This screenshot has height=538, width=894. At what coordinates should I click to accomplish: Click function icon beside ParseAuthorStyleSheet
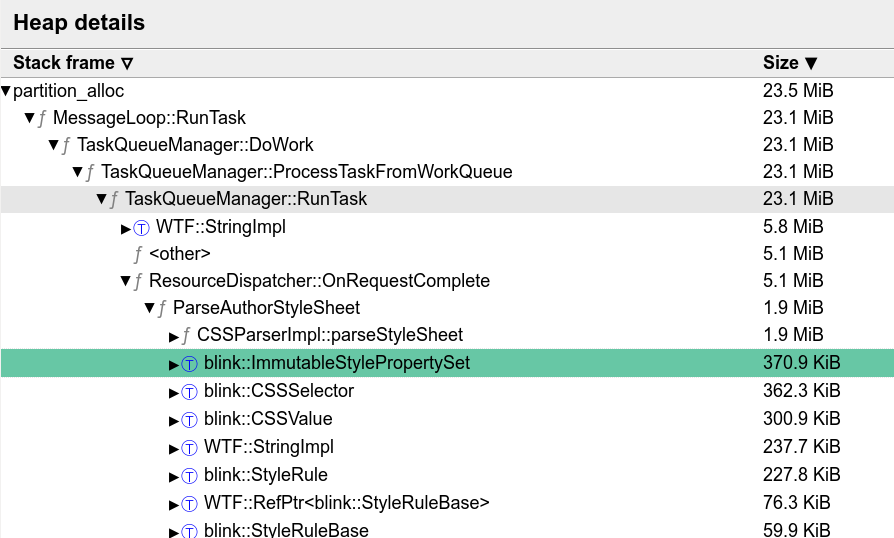pyautogui.click(x=162, y=308)
